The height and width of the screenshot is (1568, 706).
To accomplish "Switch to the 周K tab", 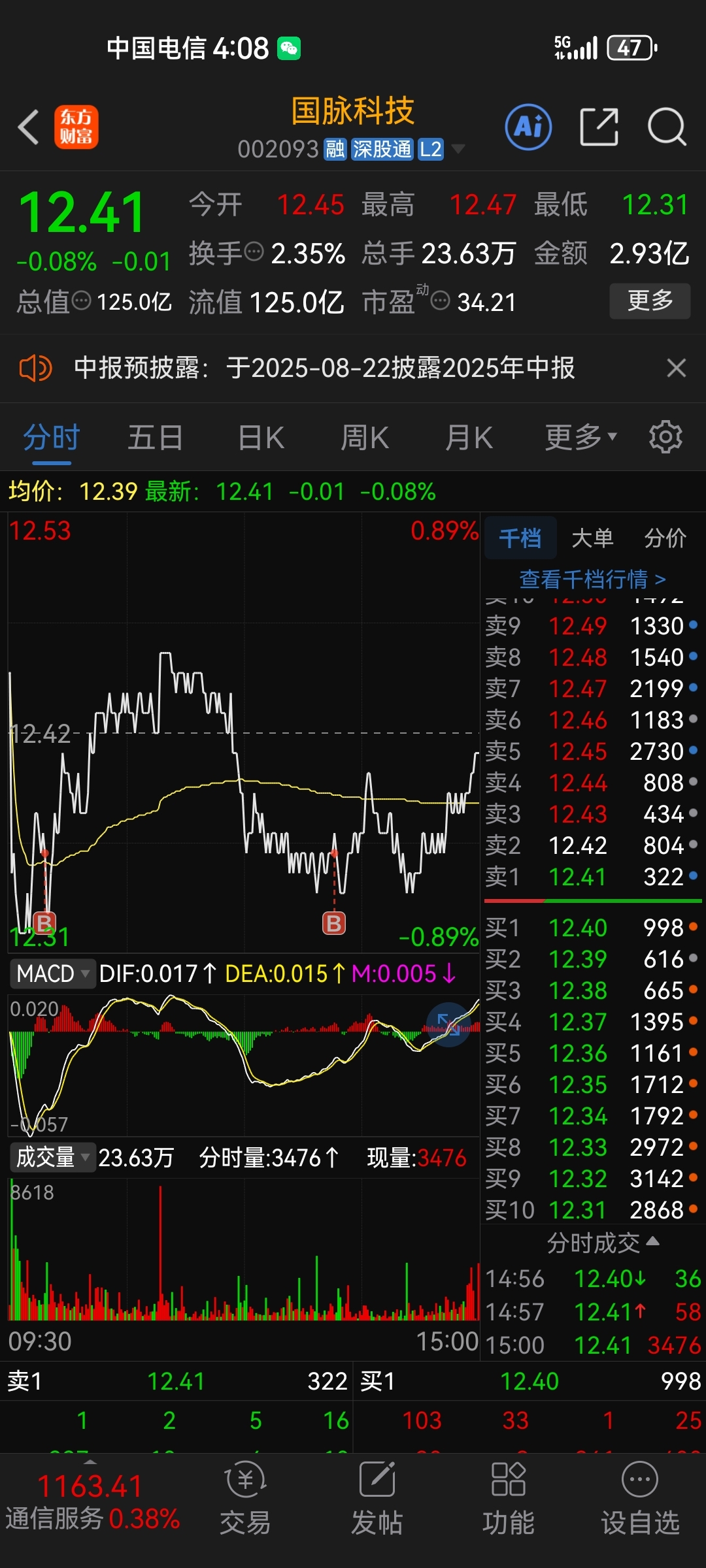I will (x=365, y=438).
